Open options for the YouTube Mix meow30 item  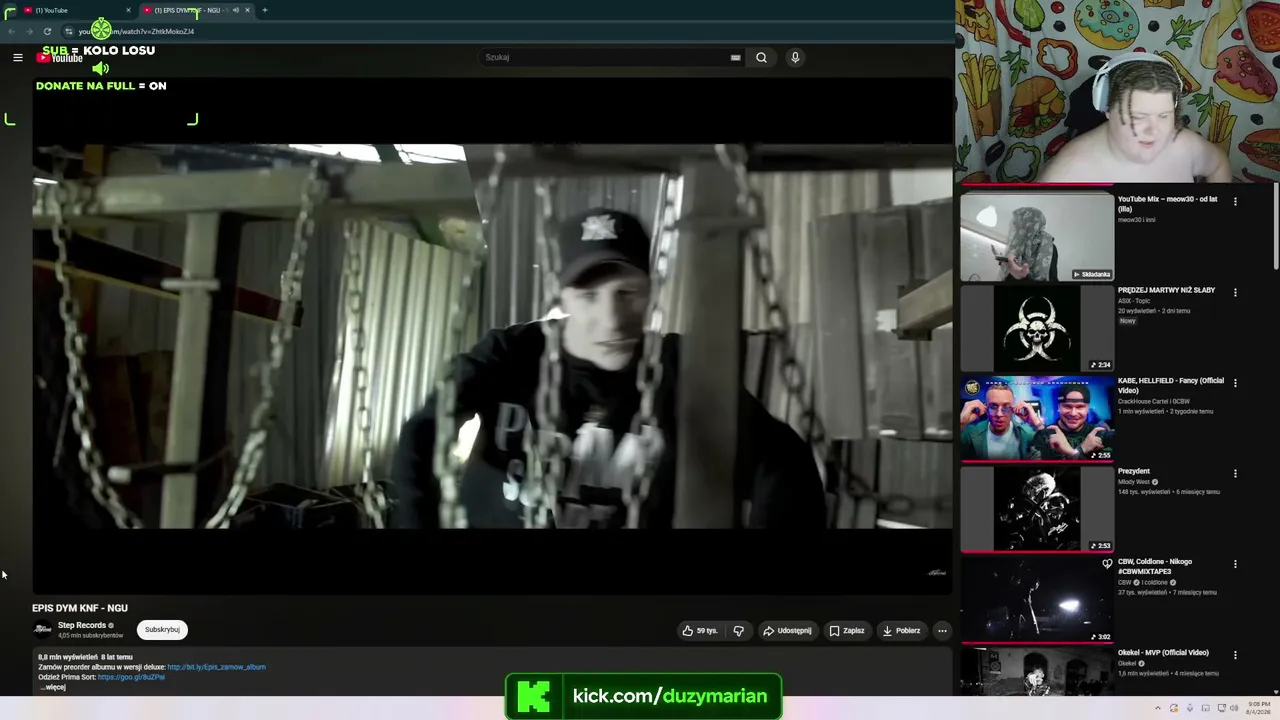click(x=1235, y=201)
